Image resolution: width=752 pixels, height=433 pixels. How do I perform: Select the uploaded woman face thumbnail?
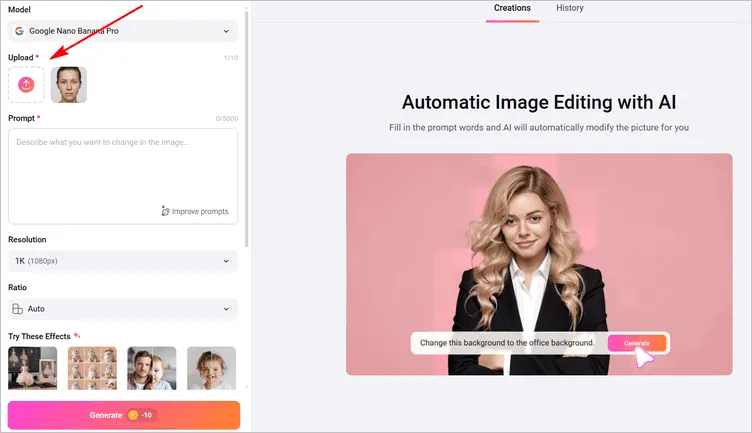pyautogui.click(x=69, y=85)
